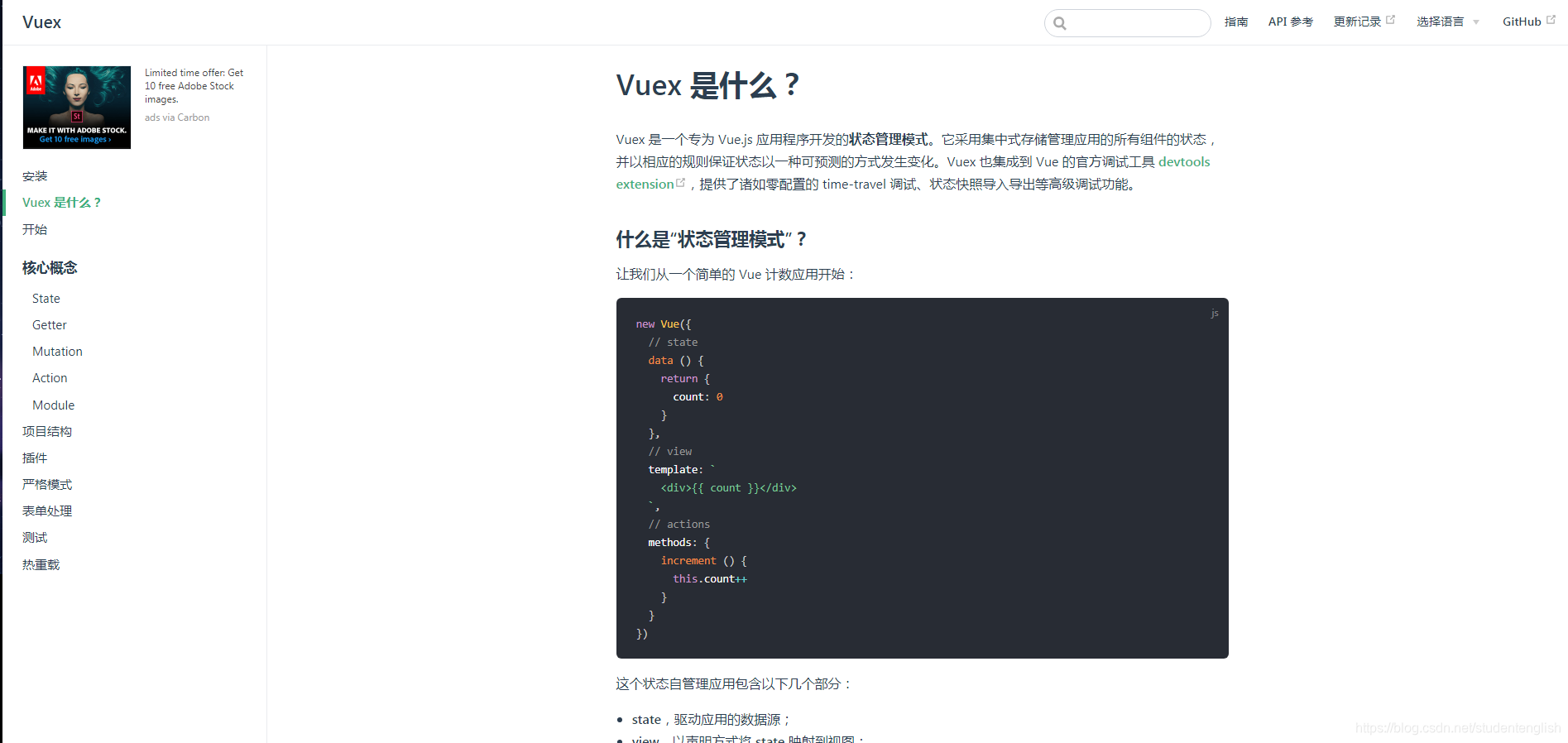This screenshot has height=743, width=1568.
Task: Click external-link icon beside 更新记录
Action: point(1390,20)
